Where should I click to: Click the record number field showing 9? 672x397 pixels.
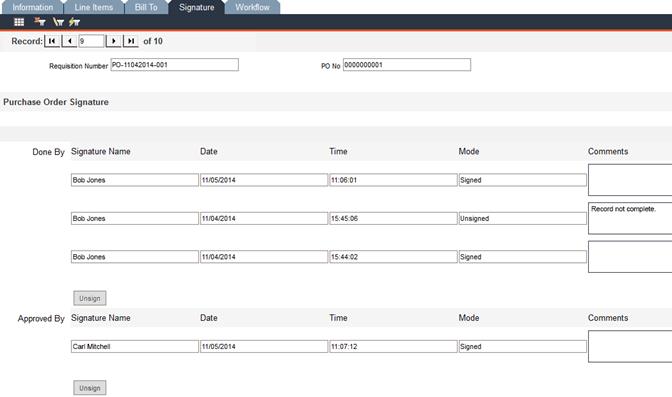click(91, 41)
